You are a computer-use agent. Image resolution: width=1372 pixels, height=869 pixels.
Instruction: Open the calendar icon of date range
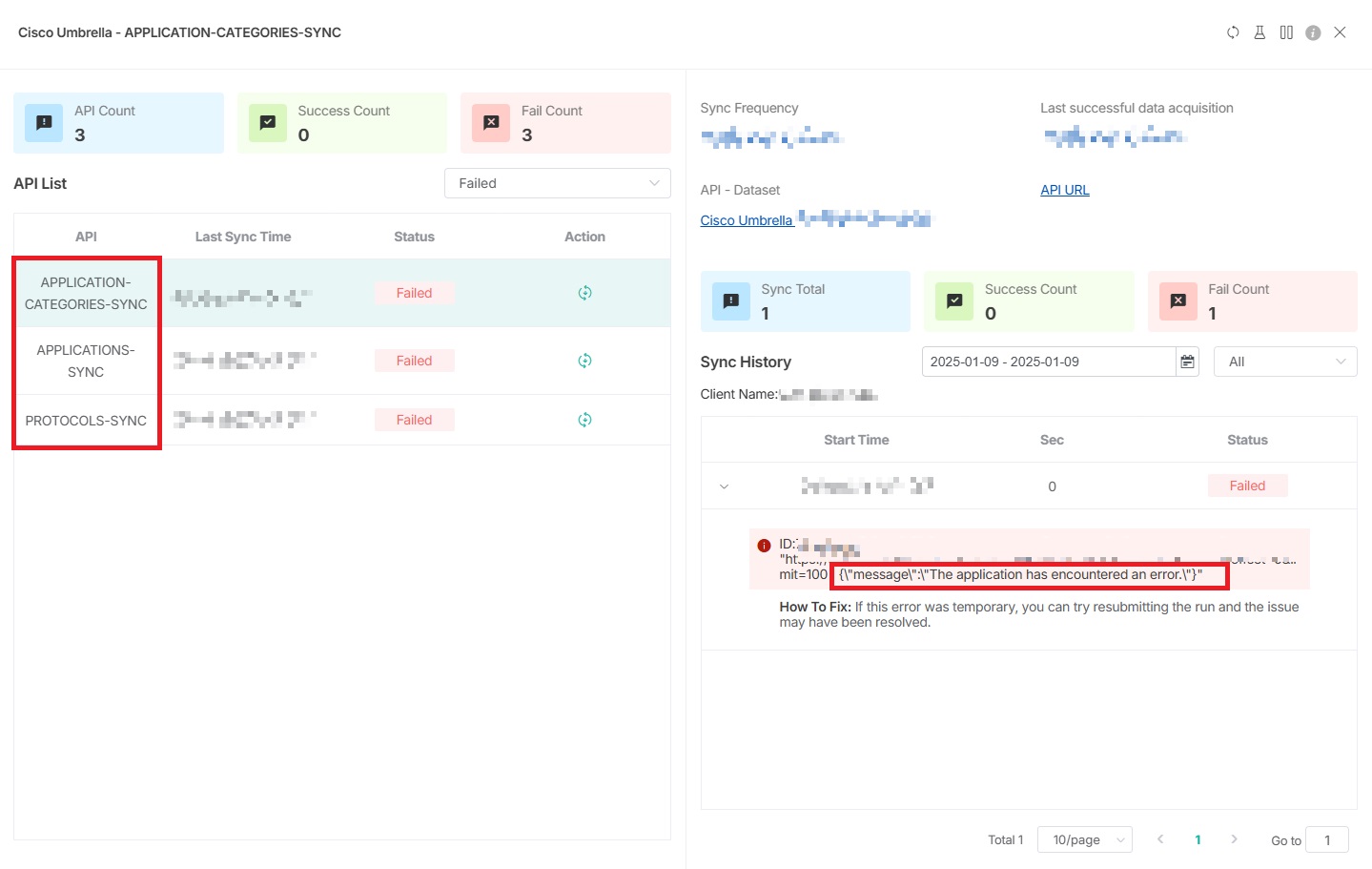click(x=1188, y=362)
